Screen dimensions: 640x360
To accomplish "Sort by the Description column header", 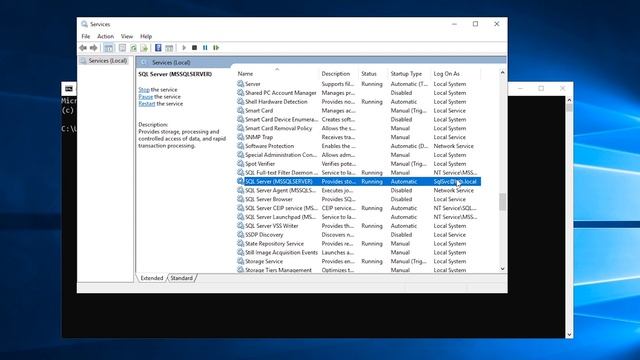I will point(338,73).
